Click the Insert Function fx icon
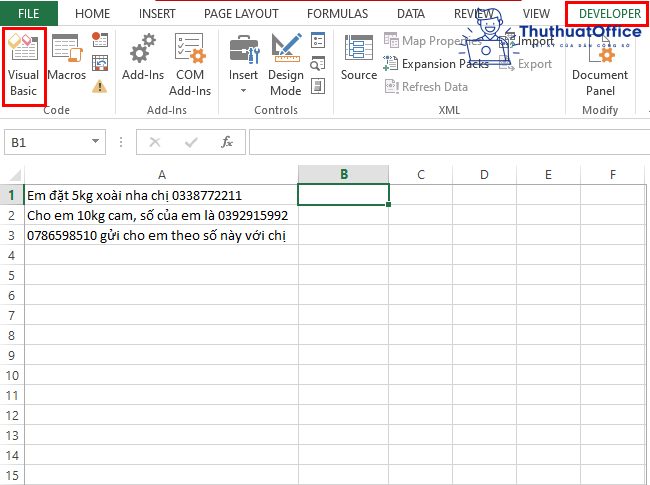Viewport: 650px width, 485px height. click(x=227, y=142)
